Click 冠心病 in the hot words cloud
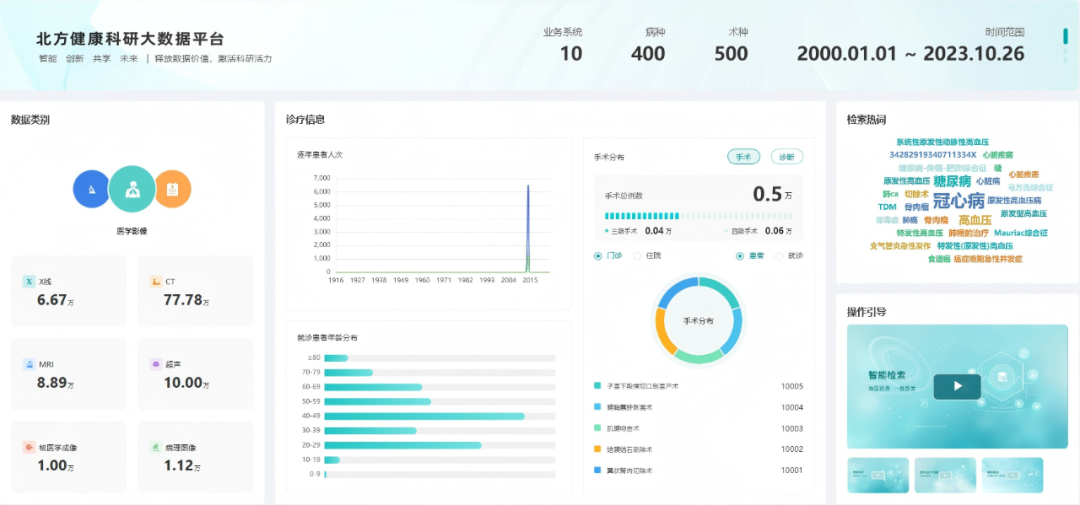This screenshot has width=1080, height=505. [x=958, y=200]
